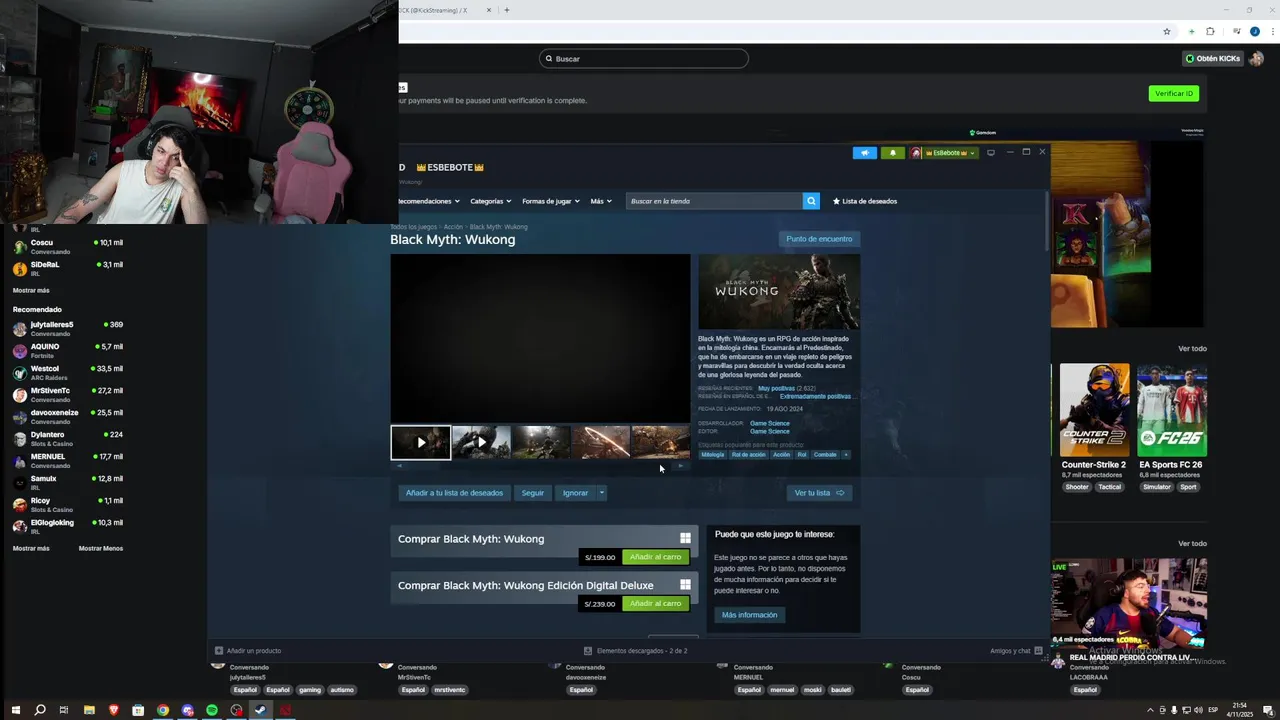Open browser extensions puzzle icon
The height and width of the screenshot is (720, 1280).
pyautogui.click(x=1210, y=32)
